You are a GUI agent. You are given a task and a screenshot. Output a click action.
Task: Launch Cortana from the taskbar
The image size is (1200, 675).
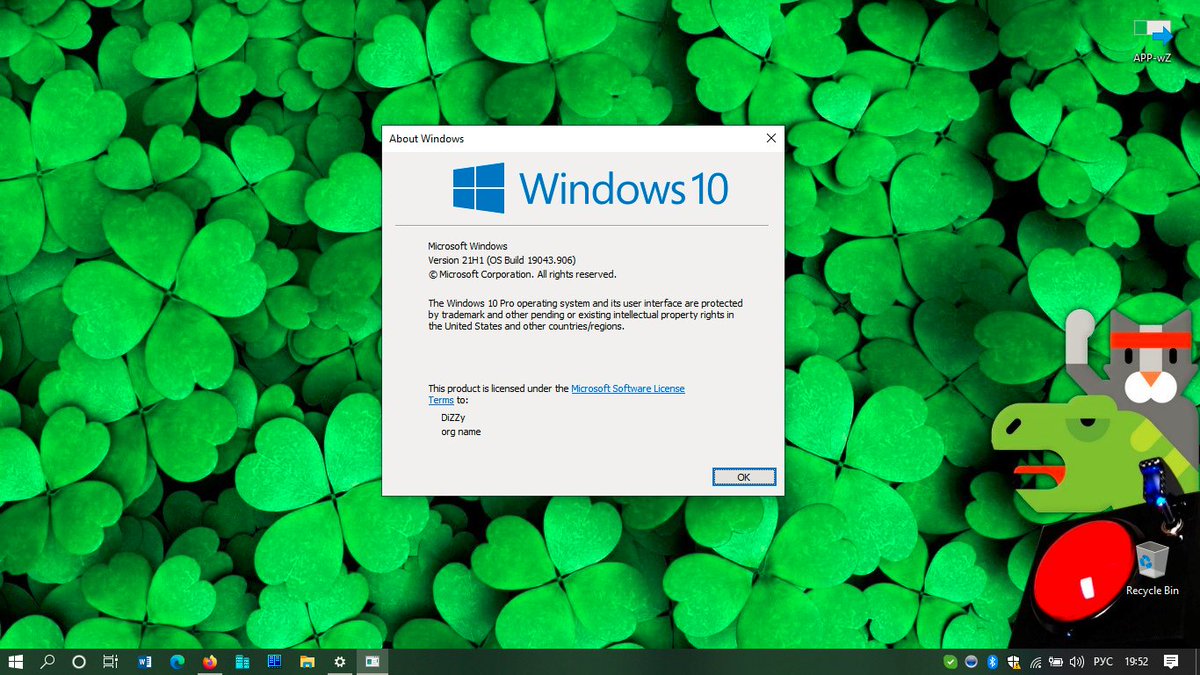[79, 661]
